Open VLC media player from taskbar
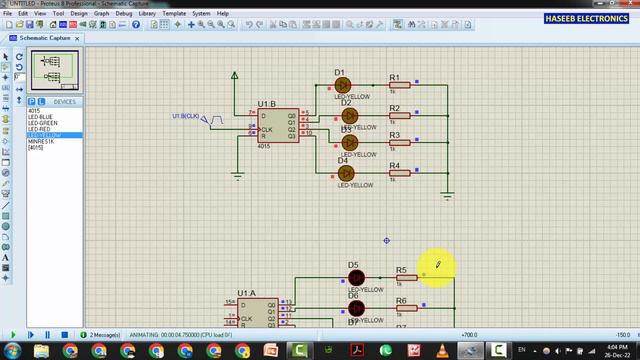 pos(442,351)
